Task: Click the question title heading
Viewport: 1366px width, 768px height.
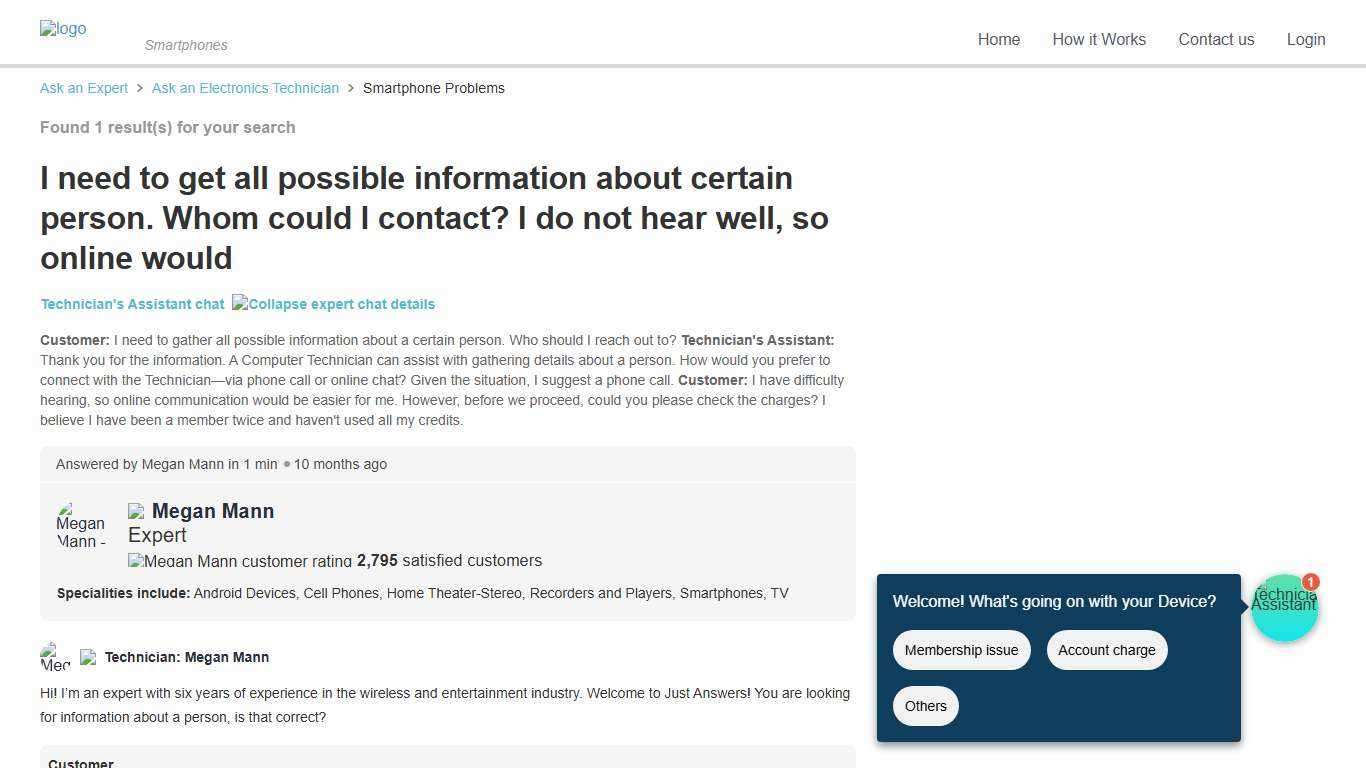Action: pyautogui.click(x=434, y=218)
